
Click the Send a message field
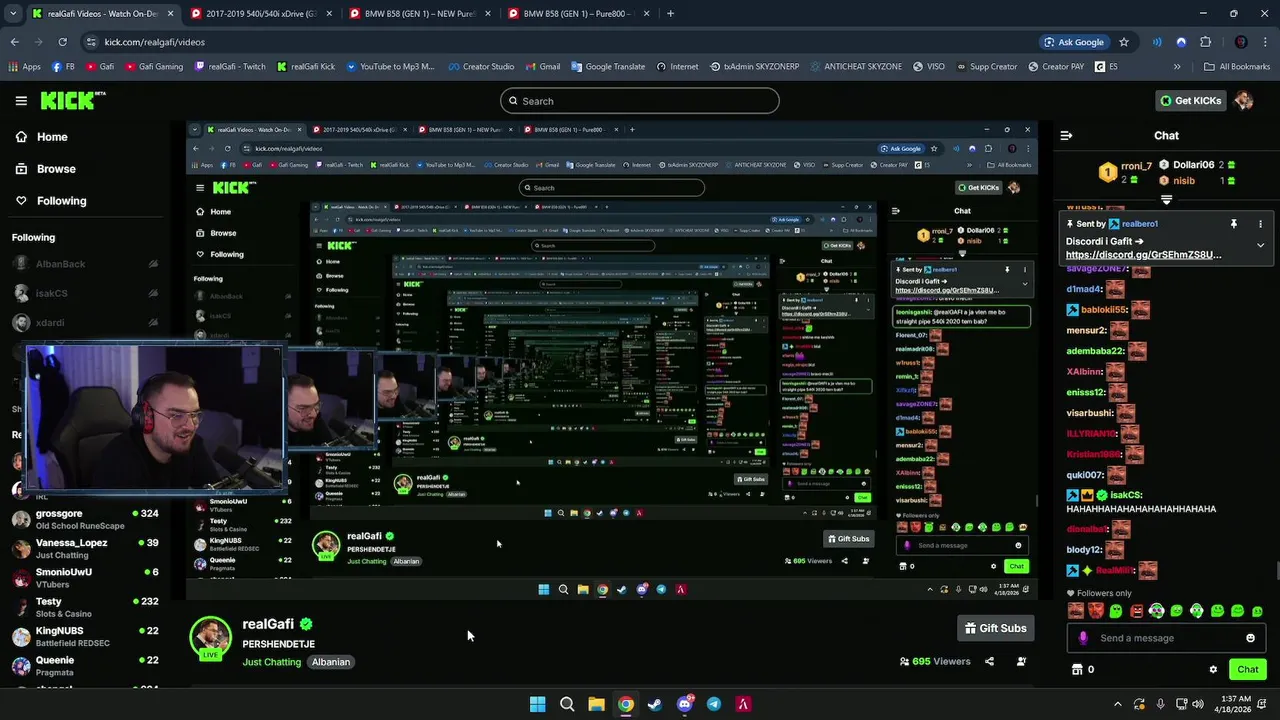pos(1168,638)
